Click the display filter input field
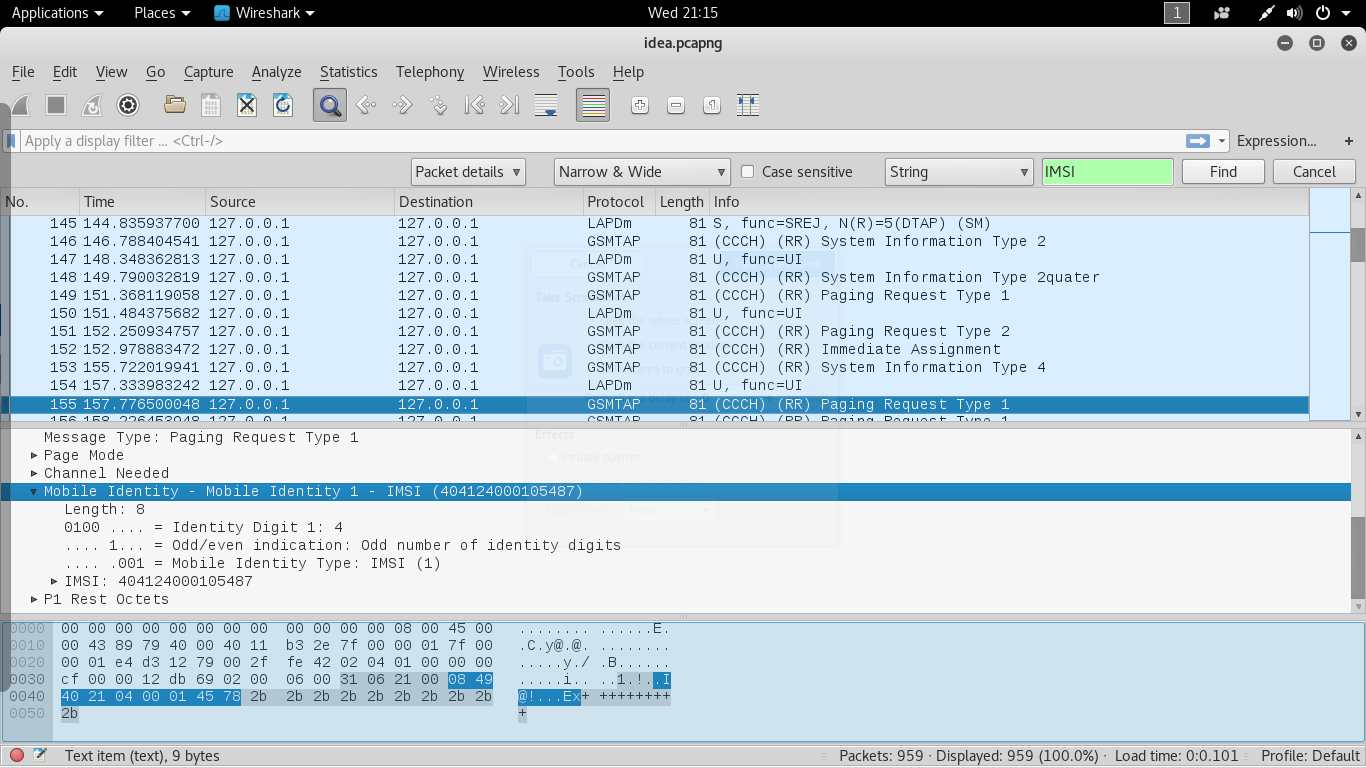1366x768 pixels. 600,141
